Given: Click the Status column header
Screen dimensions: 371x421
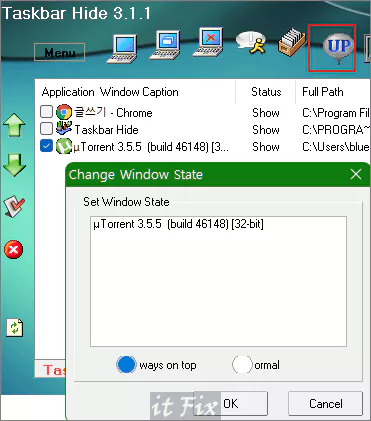Looking at the screenshot, I should pyautogui.click(x=266, y=92).
